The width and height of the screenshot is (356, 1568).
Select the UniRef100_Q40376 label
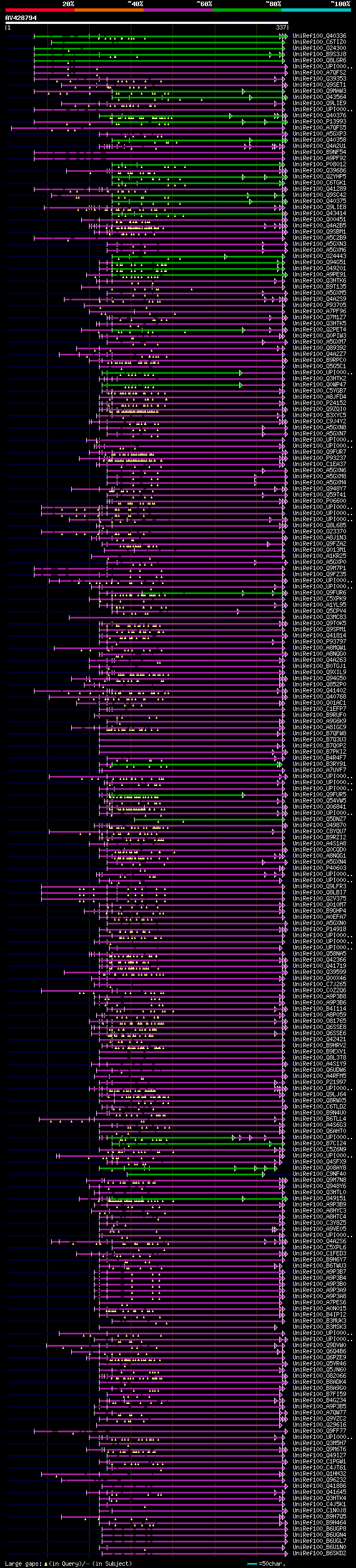click(x=319, y=116)
